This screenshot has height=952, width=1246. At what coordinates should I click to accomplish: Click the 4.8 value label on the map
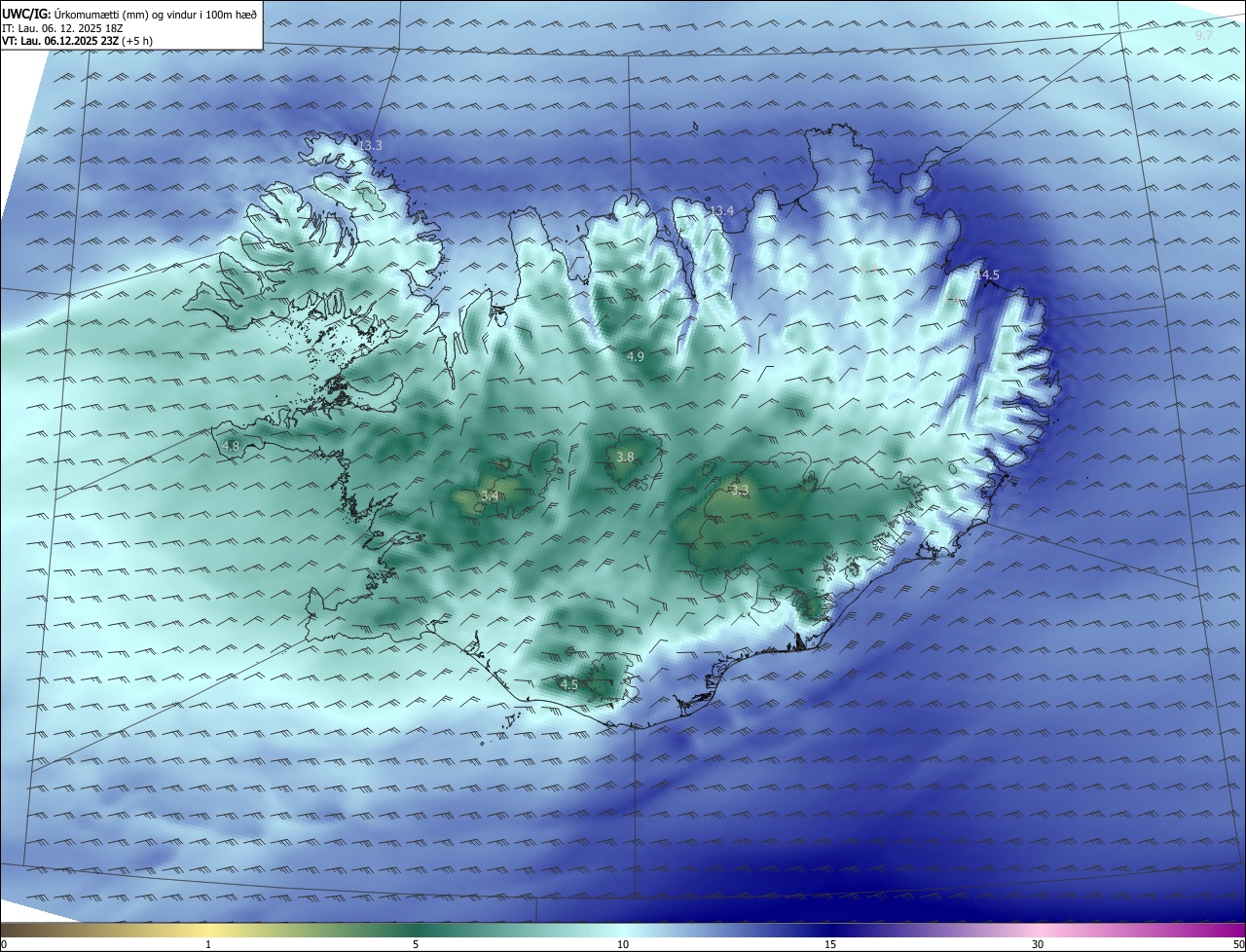[231, 446]
